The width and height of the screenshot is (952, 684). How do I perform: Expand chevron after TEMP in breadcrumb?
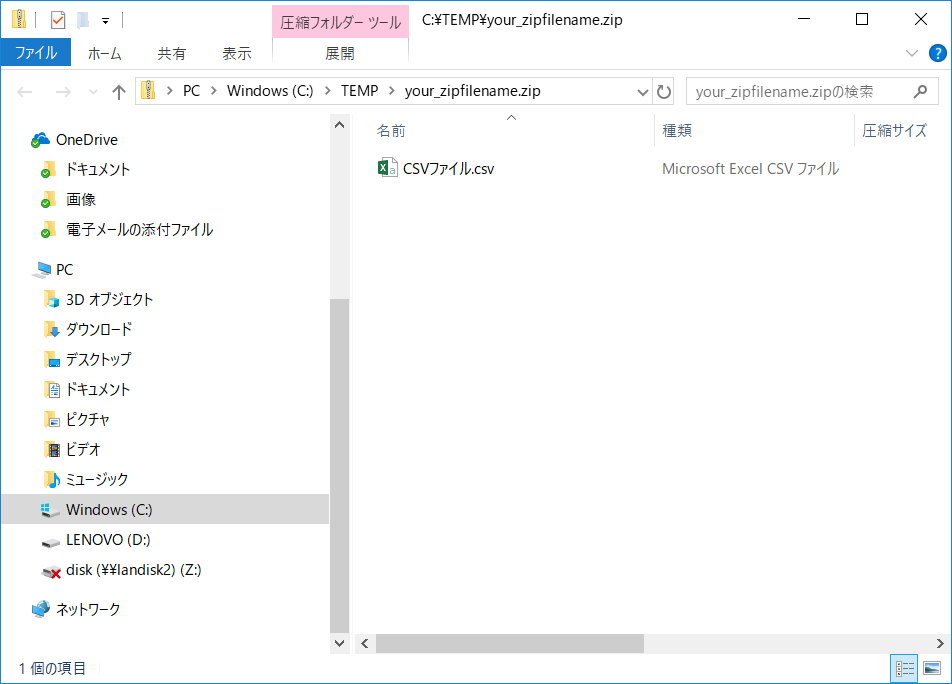coord(392,90)
